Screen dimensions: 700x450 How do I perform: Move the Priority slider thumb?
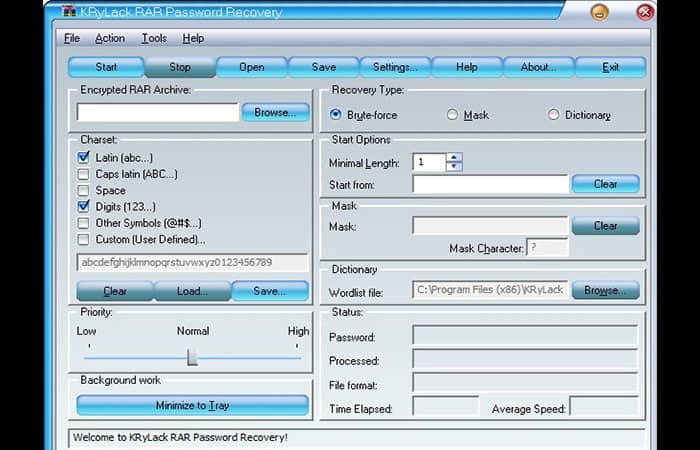coord(192,358)
